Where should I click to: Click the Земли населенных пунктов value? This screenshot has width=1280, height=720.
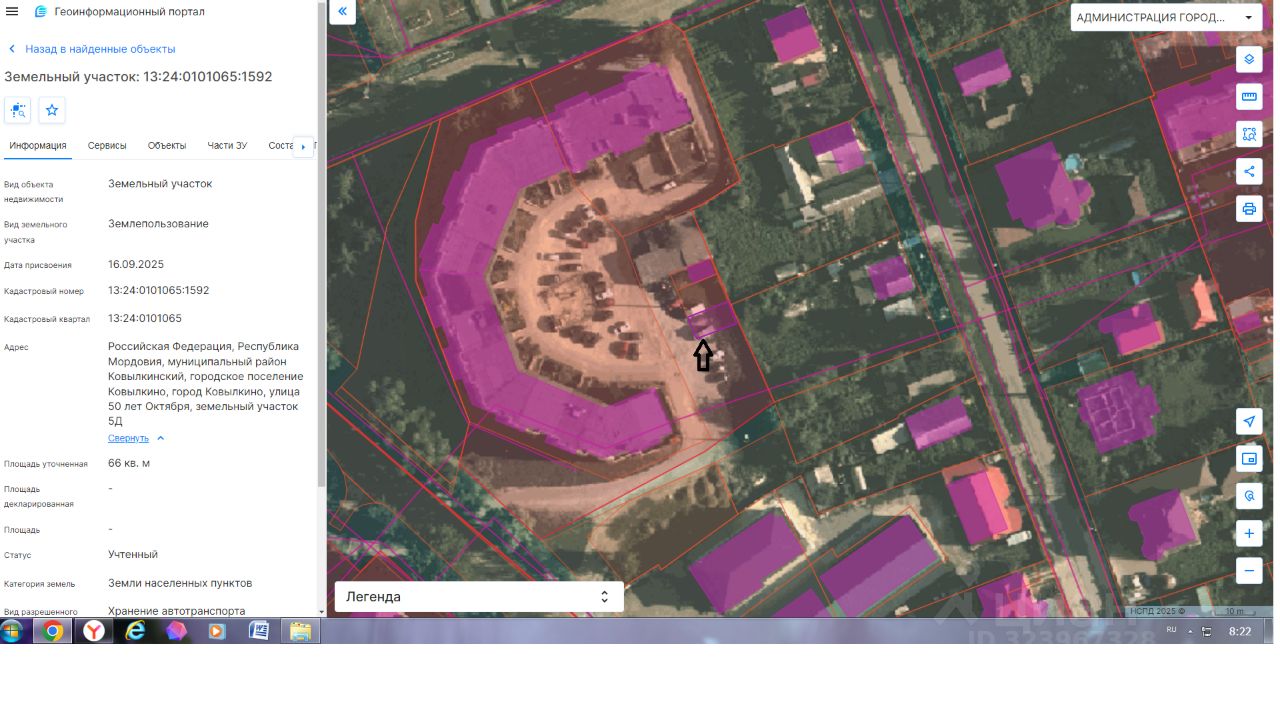(x=180, y=583)
